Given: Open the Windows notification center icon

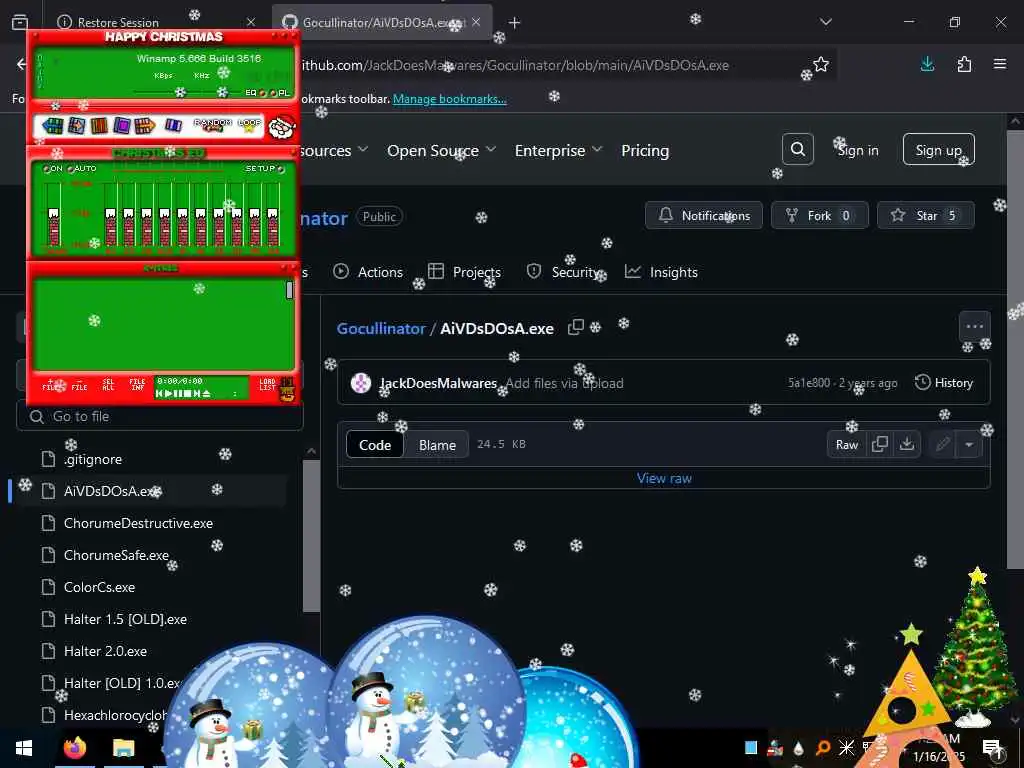Looking at the screenshot, I should click(992, 748).
